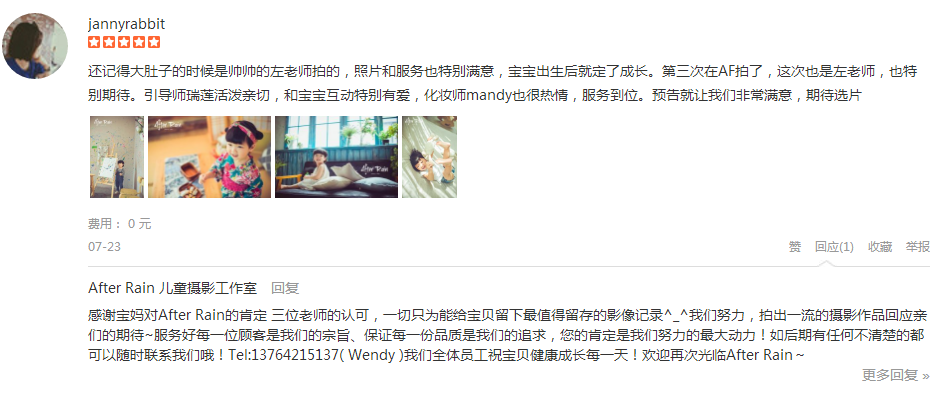Image resolution: width=944 pixels, height=404 pixels.
Task: Click 赞 to like the review
Action: (x=795, y=247)
